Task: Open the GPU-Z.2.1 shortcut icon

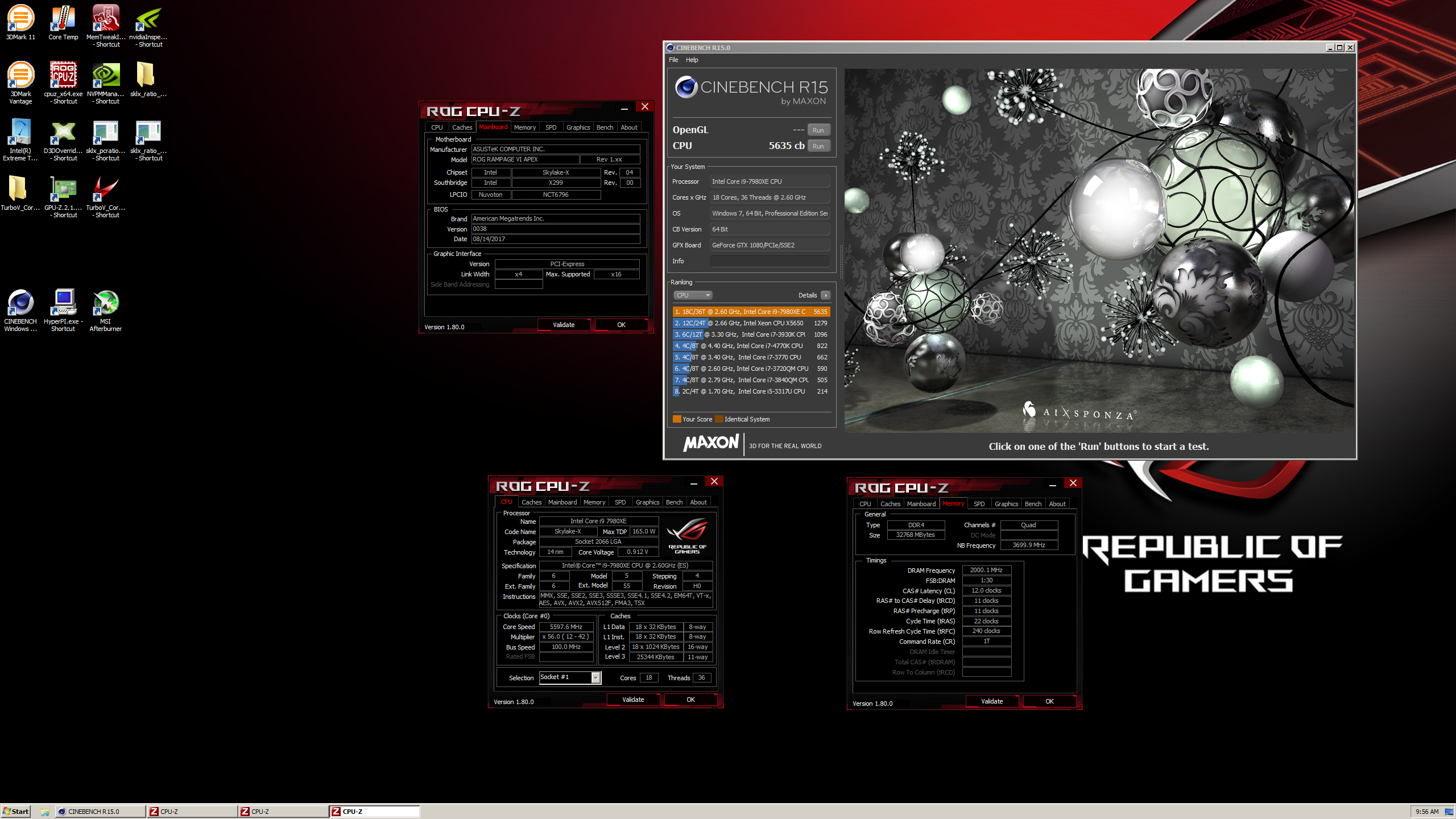Action: click(x=63, y=197)
